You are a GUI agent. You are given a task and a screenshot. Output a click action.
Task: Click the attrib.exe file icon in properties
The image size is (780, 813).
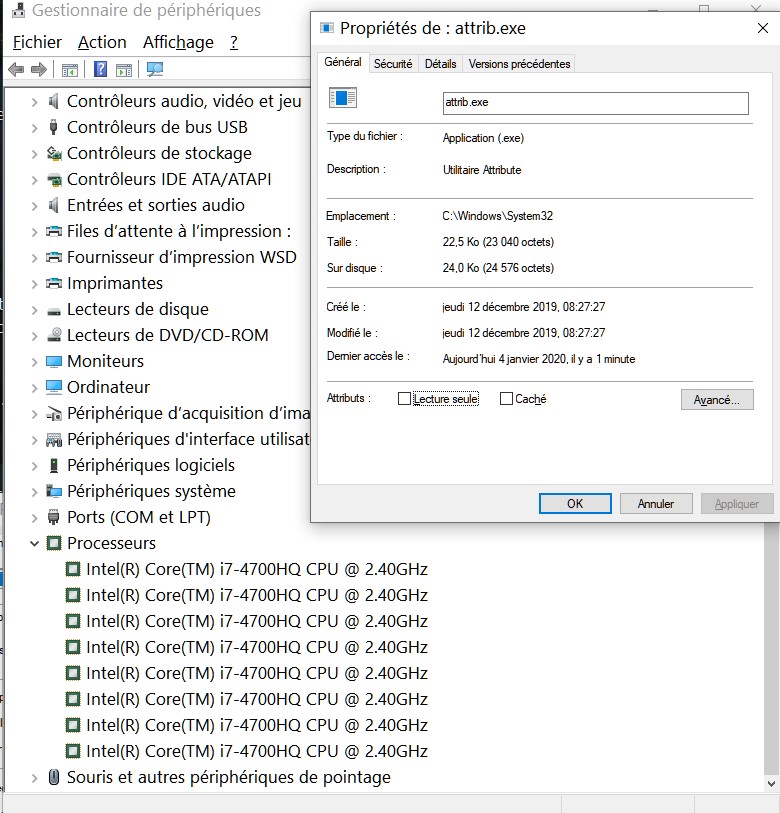[x=343, y=97]
